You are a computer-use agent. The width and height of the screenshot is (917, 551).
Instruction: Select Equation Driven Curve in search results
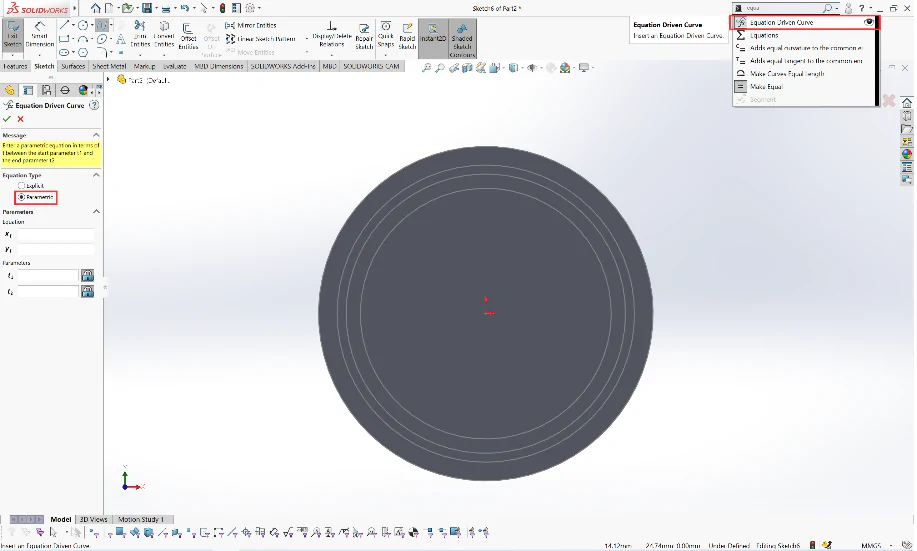coord(804,22)
